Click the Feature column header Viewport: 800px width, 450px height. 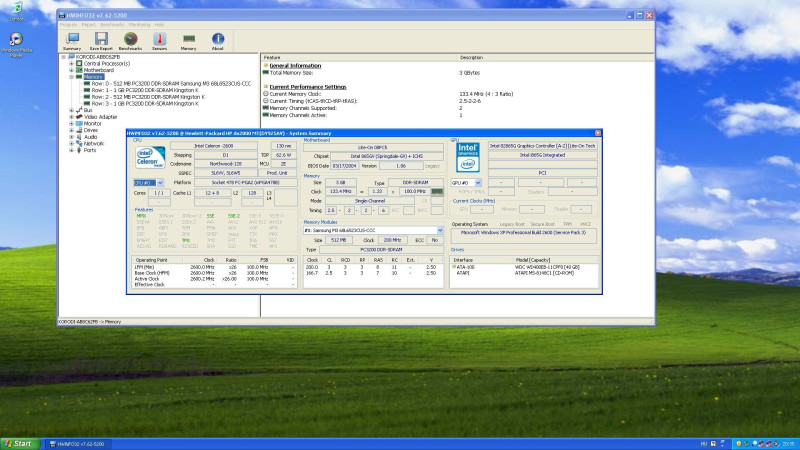click(360, 58)
